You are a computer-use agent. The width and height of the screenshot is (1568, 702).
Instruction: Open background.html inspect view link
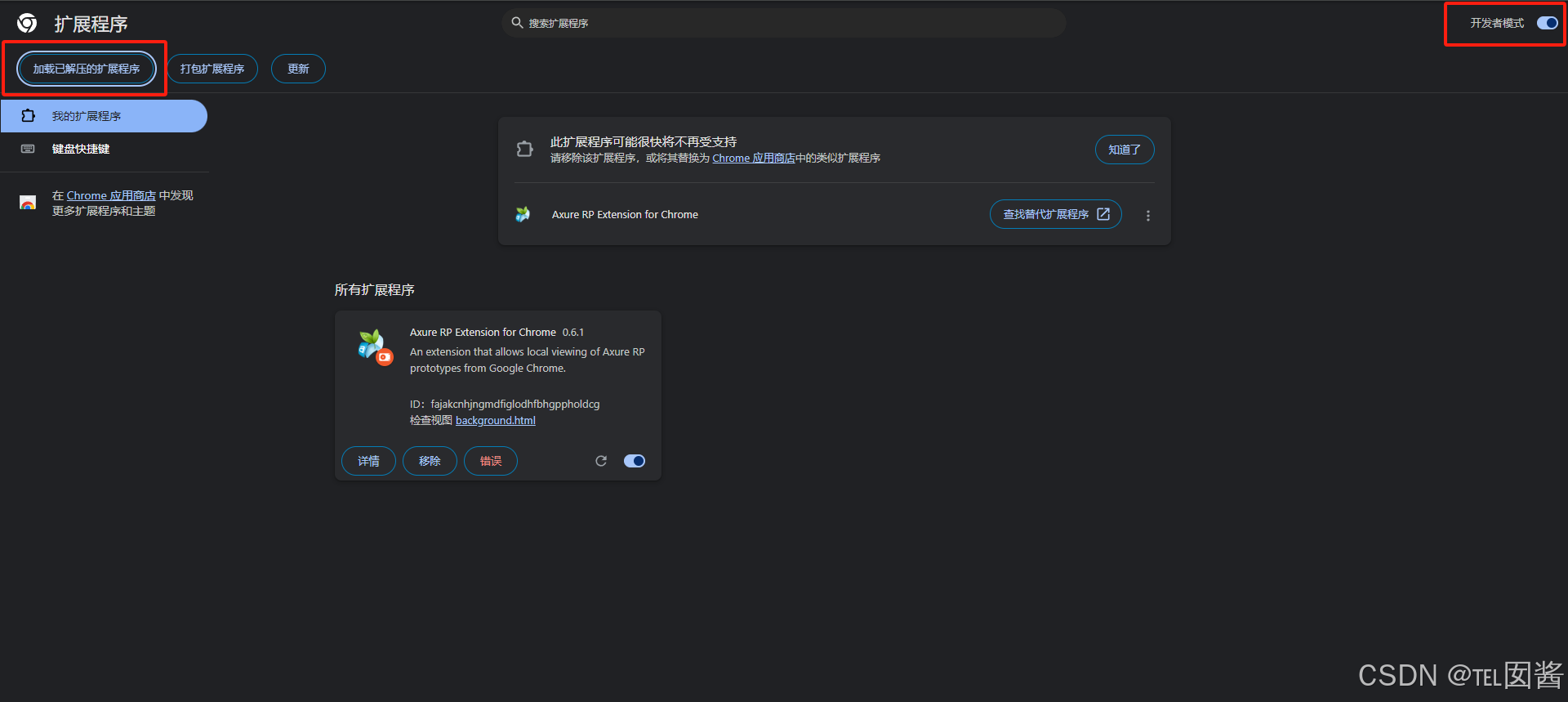(496, 420)
